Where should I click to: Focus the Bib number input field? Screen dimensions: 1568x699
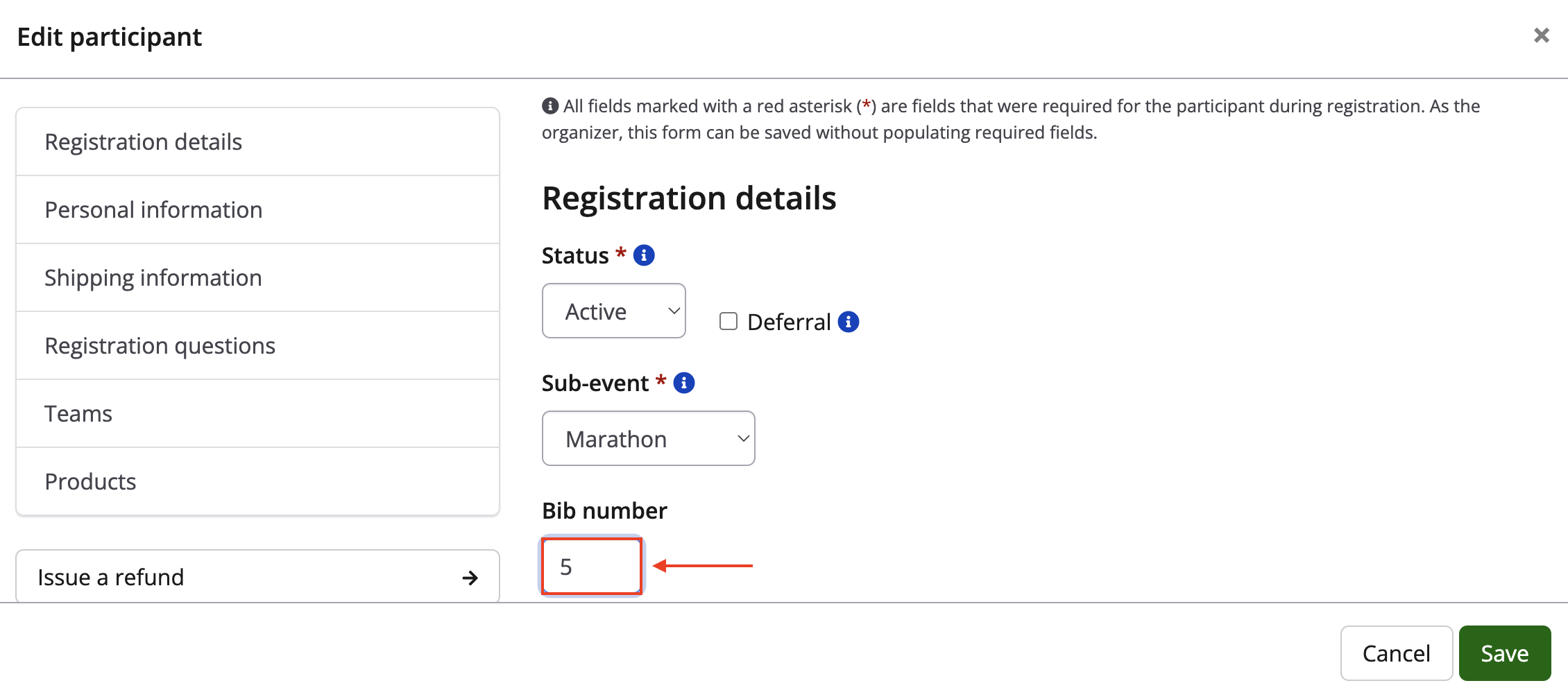pos(592,567)
